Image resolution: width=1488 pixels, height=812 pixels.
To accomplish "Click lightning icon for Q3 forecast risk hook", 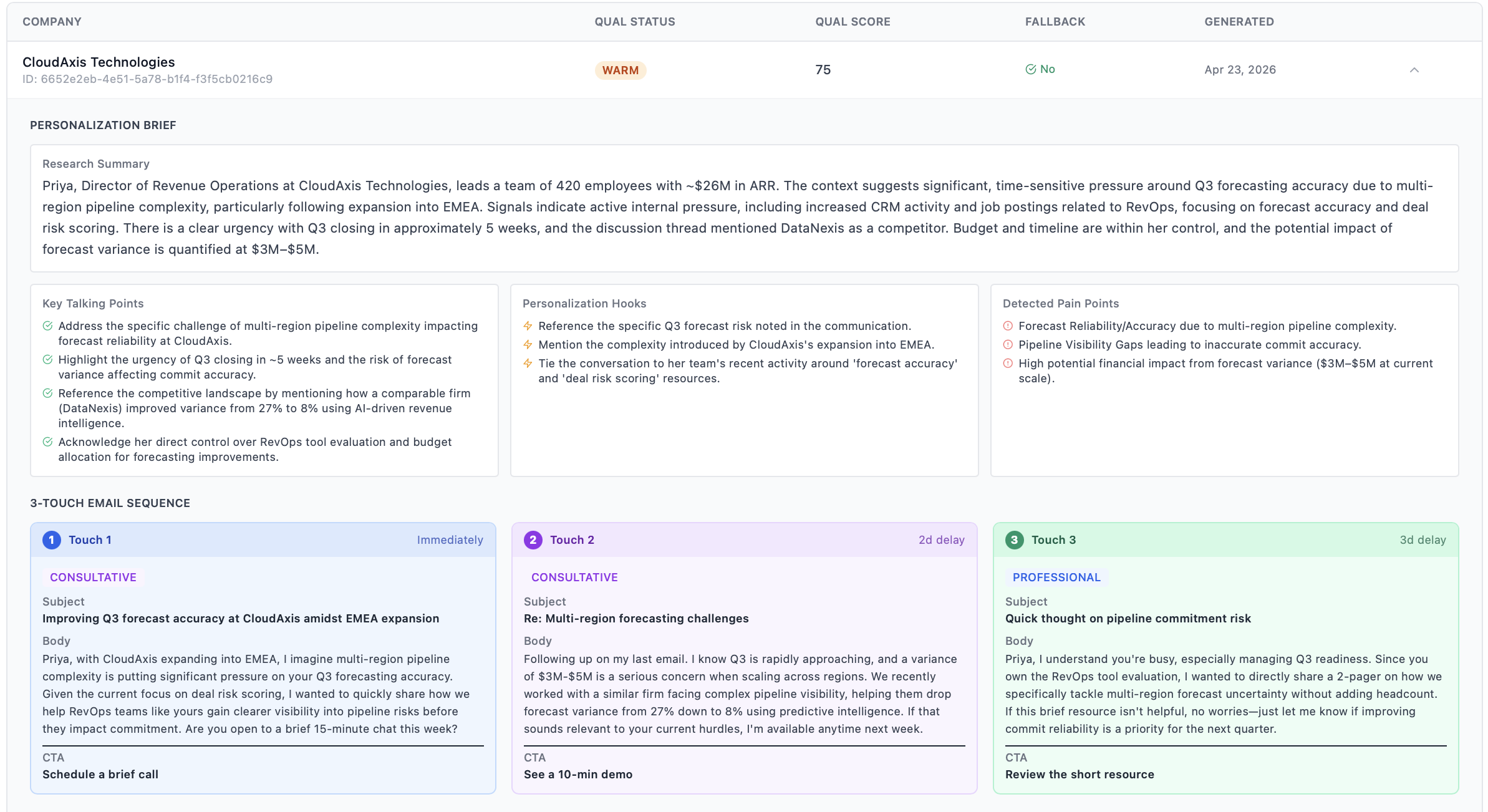I will (x=528, y=326).
